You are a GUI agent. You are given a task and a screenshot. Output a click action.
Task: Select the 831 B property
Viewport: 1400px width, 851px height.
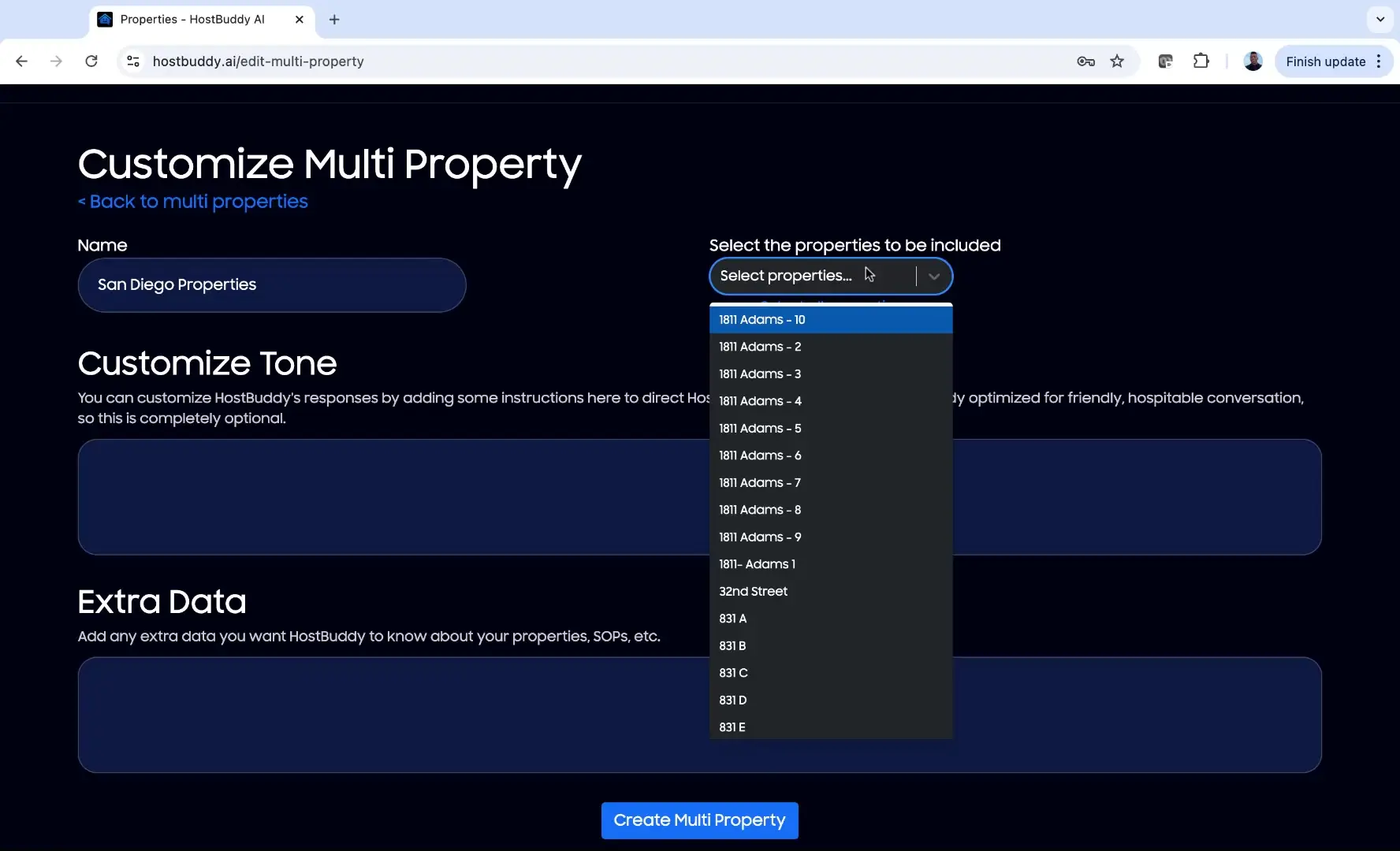click(831, 646)
